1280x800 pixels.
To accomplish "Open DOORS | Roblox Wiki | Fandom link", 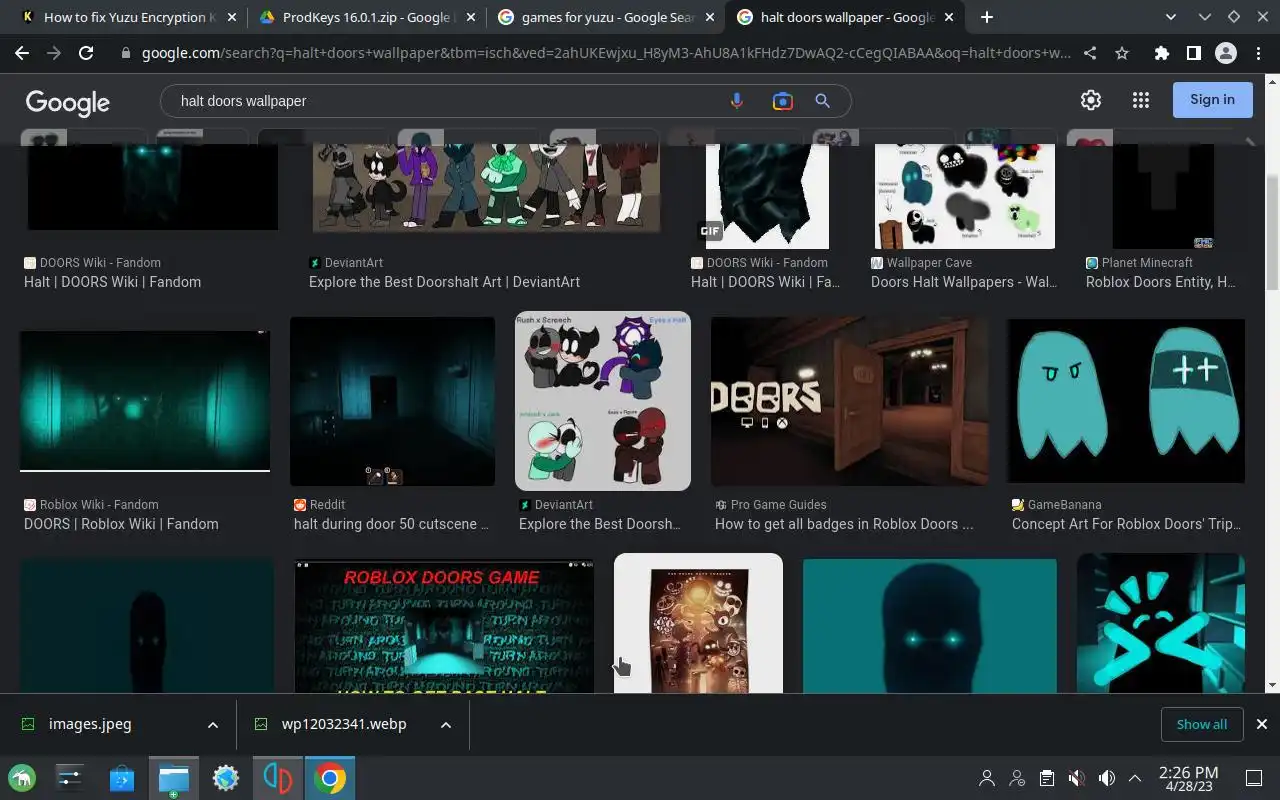I will 121,524.
